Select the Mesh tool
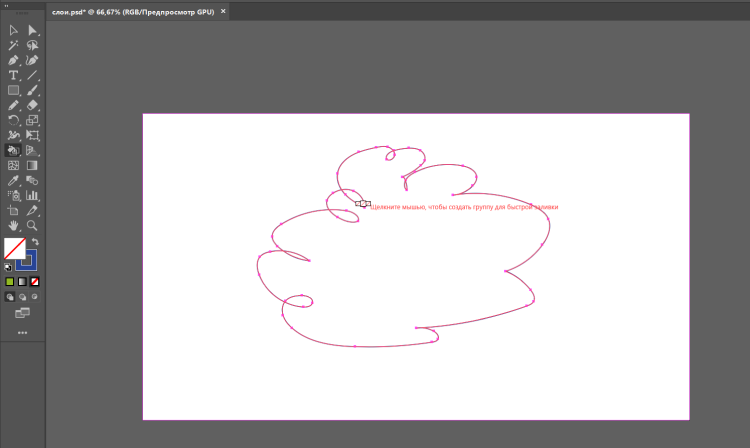The image size is (750, 448). click(x=13, y=165)
